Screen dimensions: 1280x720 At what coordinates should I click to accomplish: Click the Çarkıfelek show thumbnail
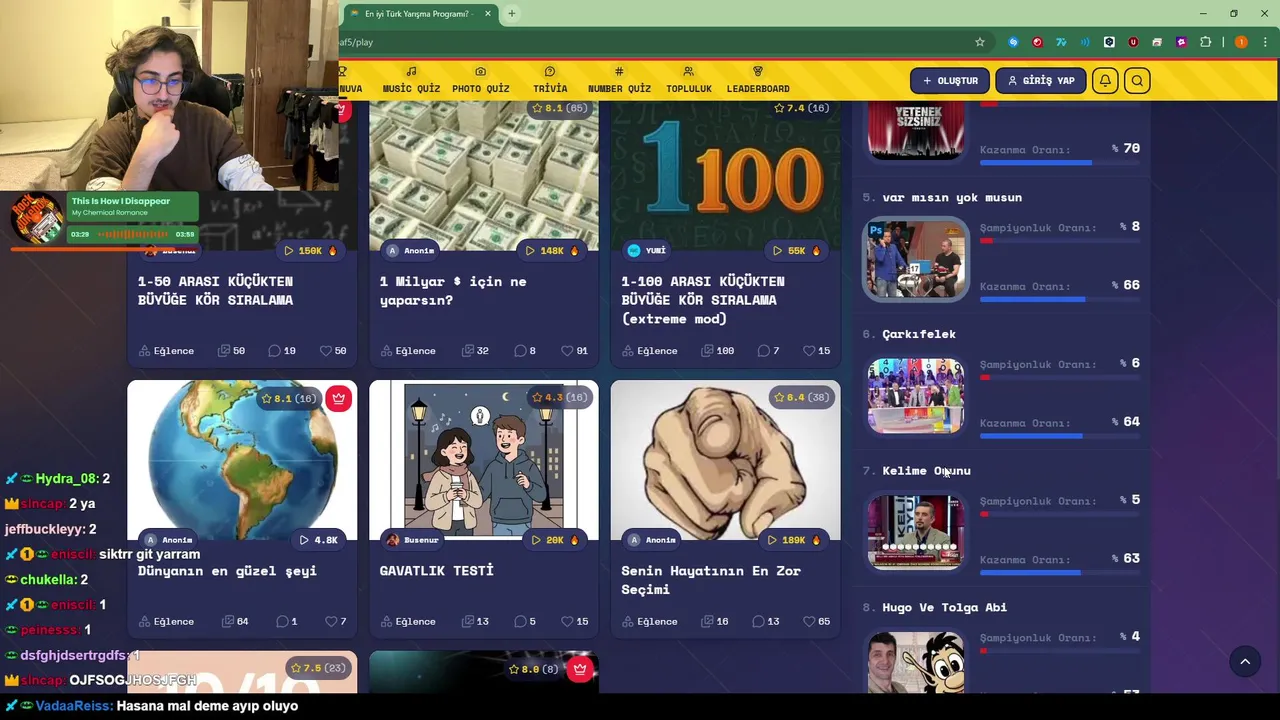[x=916, y=396]
